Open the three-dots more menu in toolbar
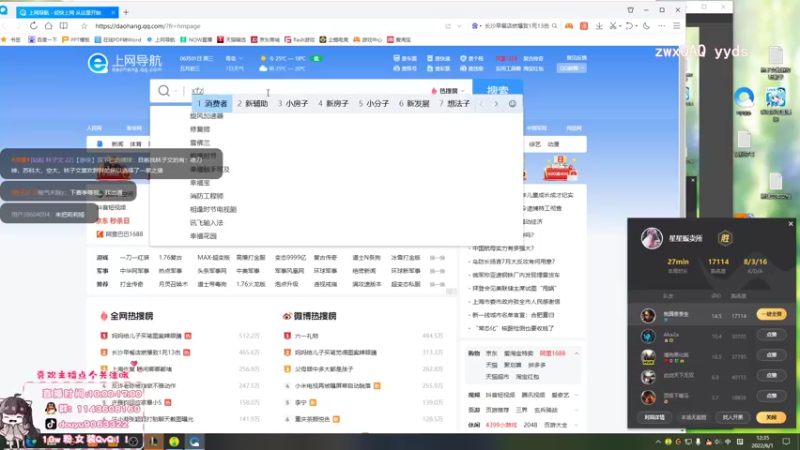The height and width of the screenshot is (450, 800). pyautogui.click(x=661, y=26)
